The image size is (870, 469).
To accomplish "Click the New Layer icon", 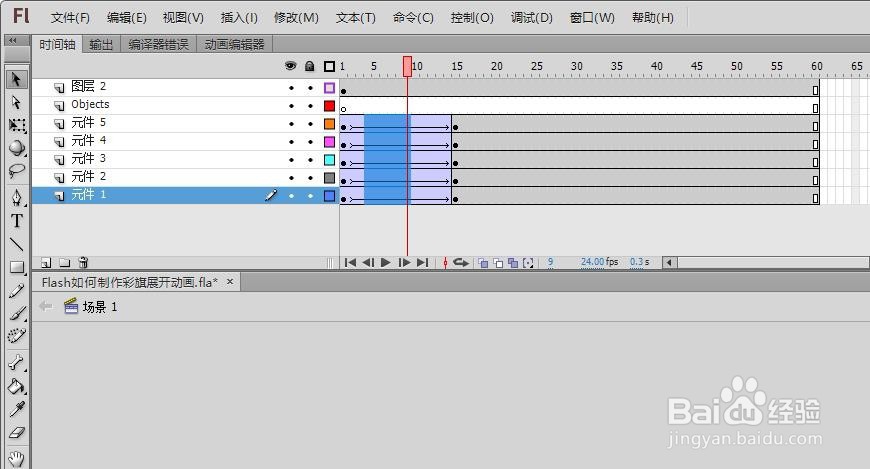I will coord(47,263).
